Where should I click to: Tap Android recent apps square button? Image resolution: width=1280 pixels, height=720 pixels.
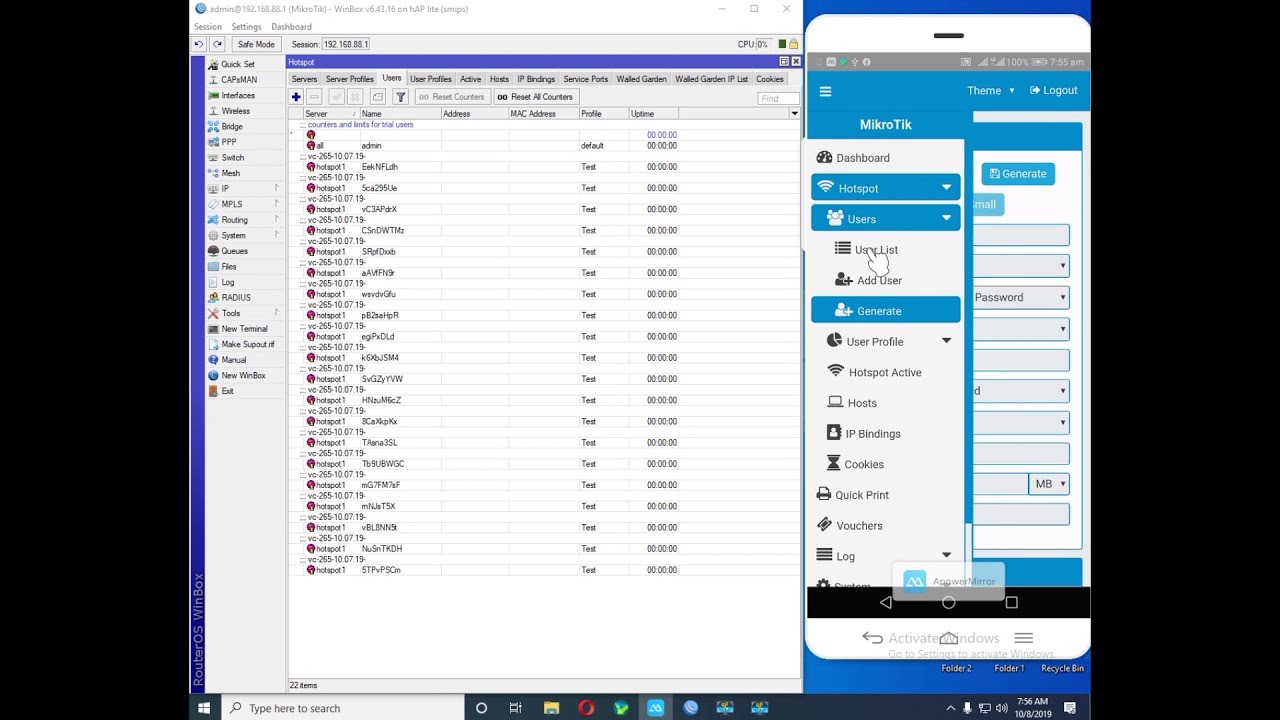tap(1011, 603)
